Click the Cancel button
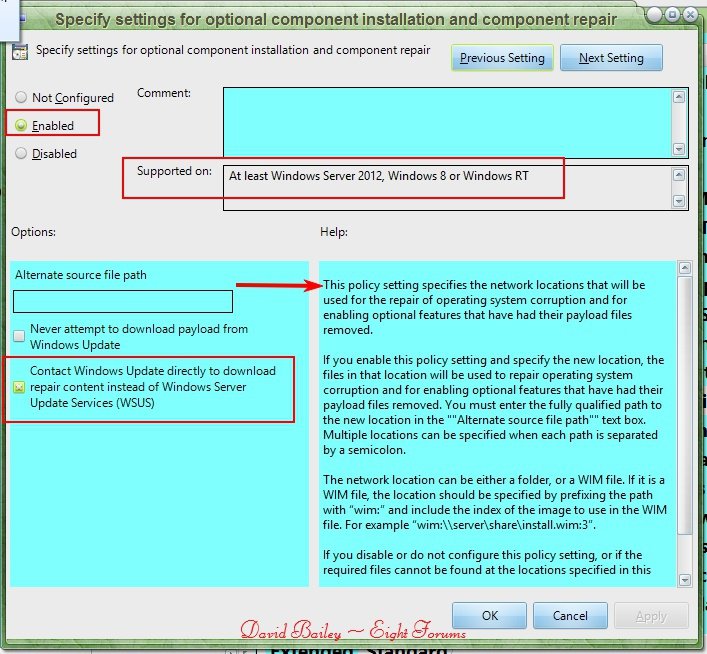 pos(570,616)
